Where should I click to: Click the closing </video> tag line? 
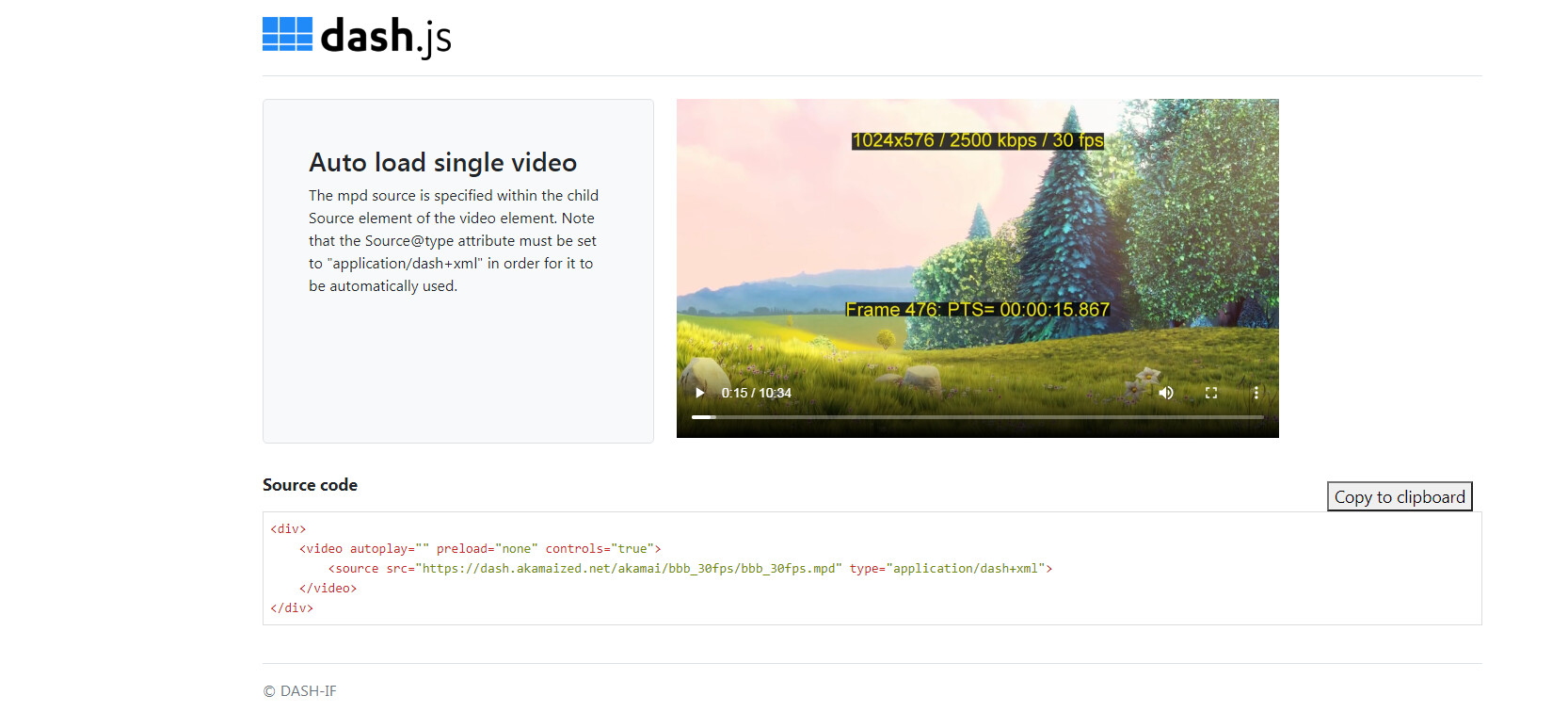pos(328,589)
